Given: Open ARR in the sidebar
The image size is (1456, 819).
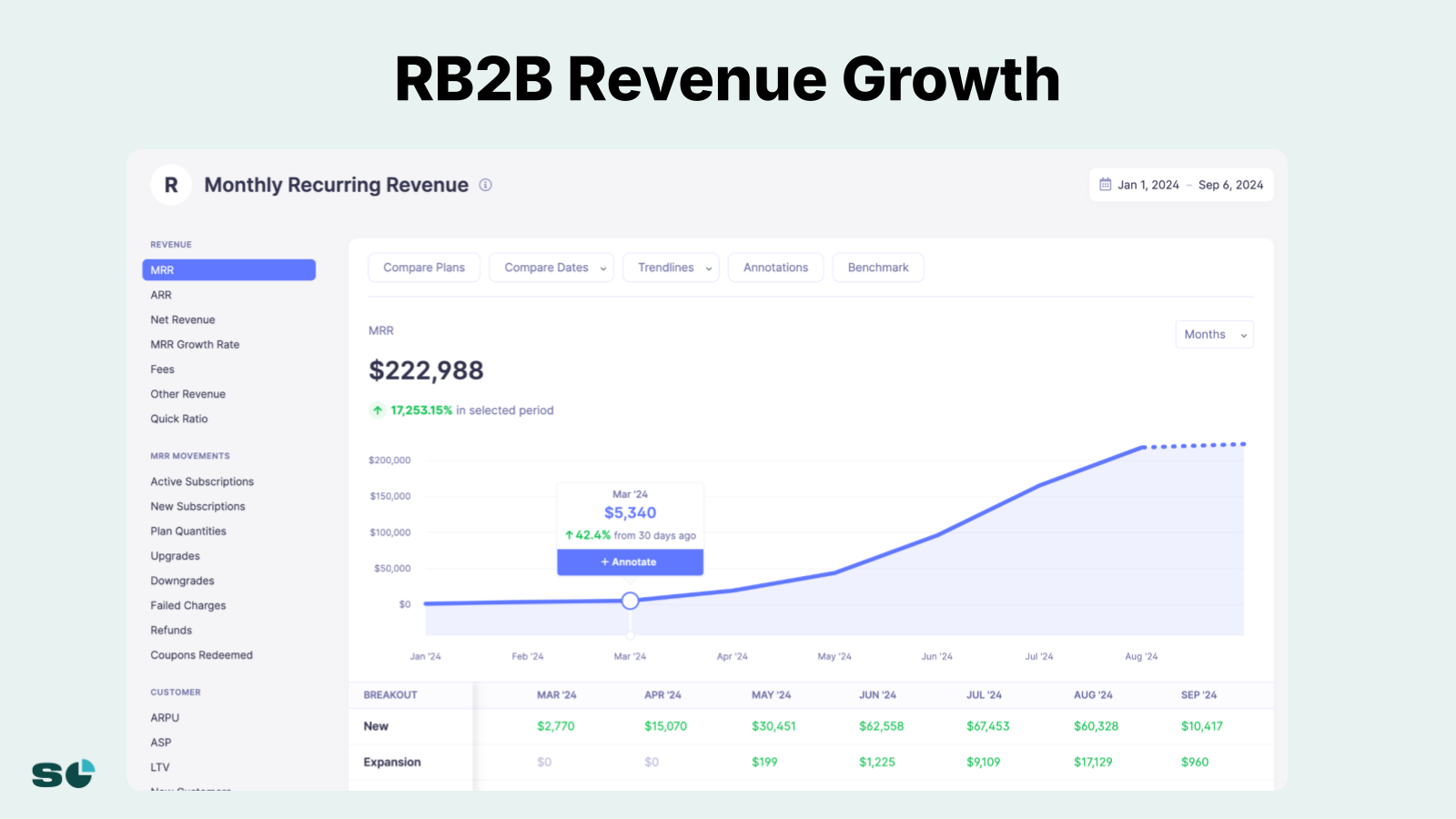Looking at the screenshot, I should pyautogui.click(x=161, y=295).
